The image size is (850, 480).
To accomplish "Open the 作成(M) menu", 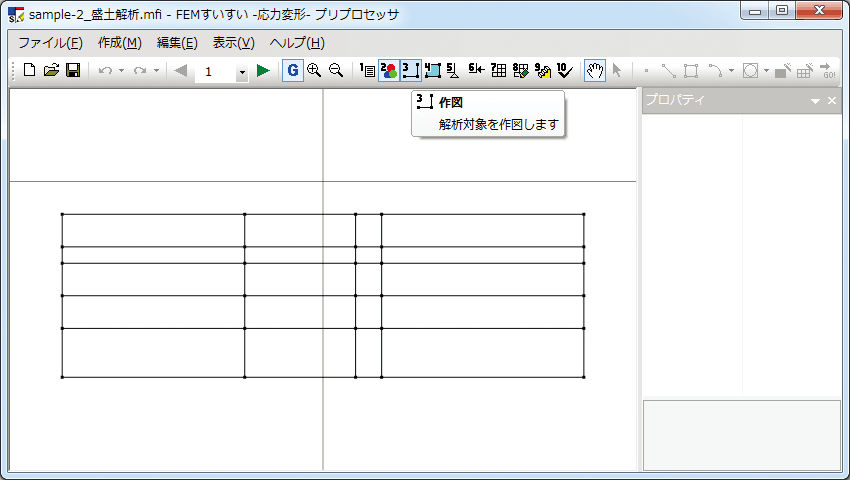I will click(x=120, y=43).
